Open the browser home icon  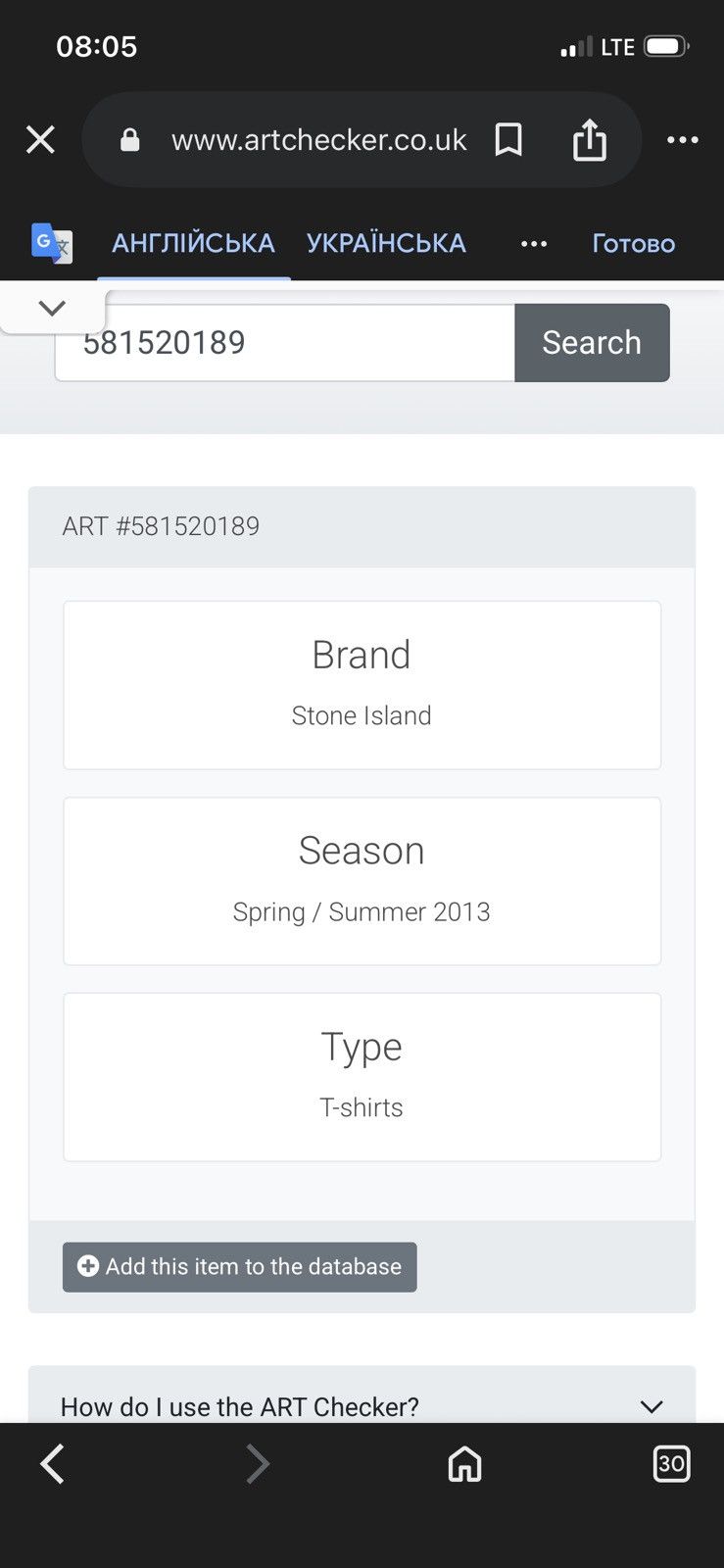[x=464, y=1464]
